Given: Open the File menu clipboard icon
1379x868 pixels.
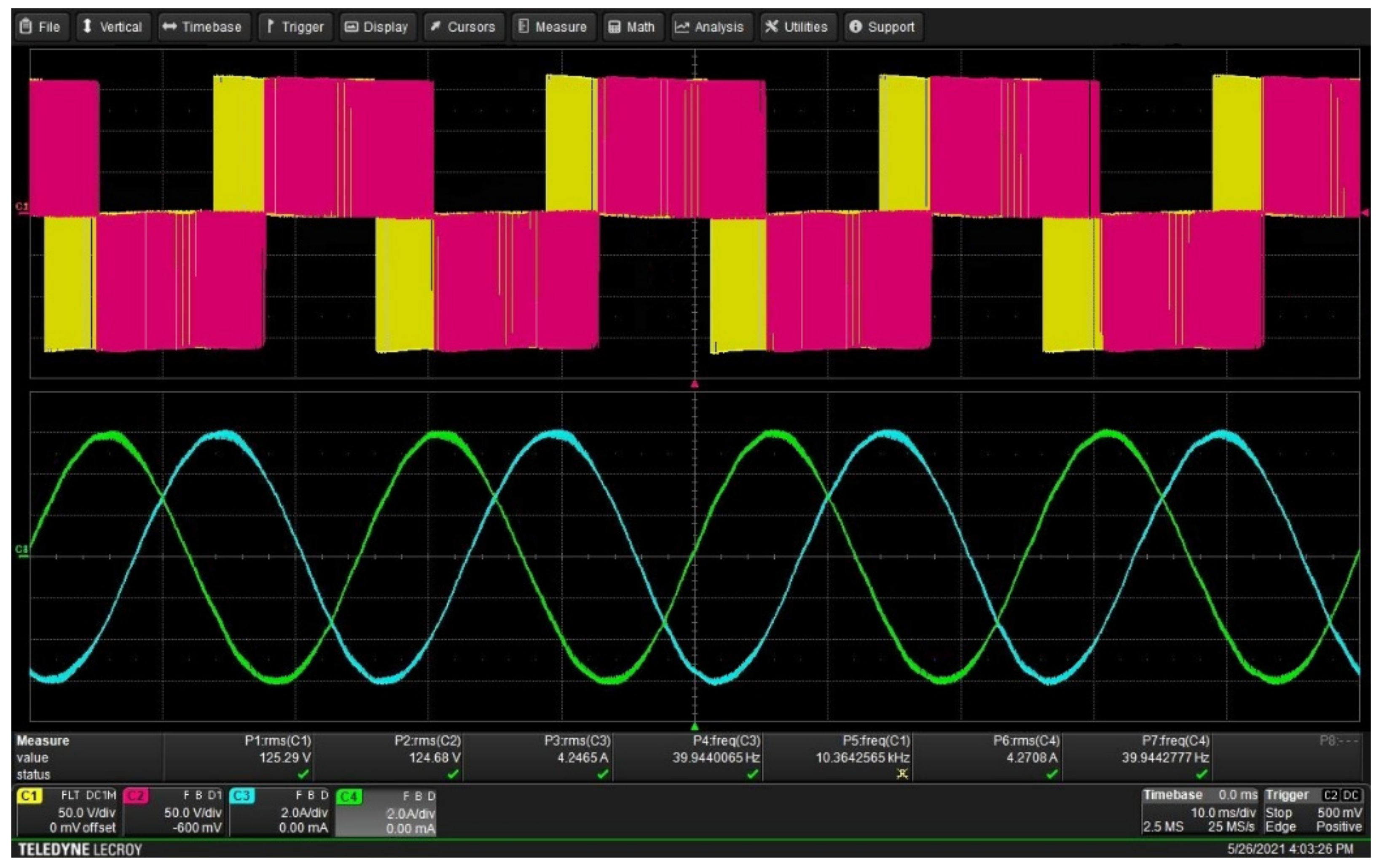Looking at the screenshot, I should (25, 27).
